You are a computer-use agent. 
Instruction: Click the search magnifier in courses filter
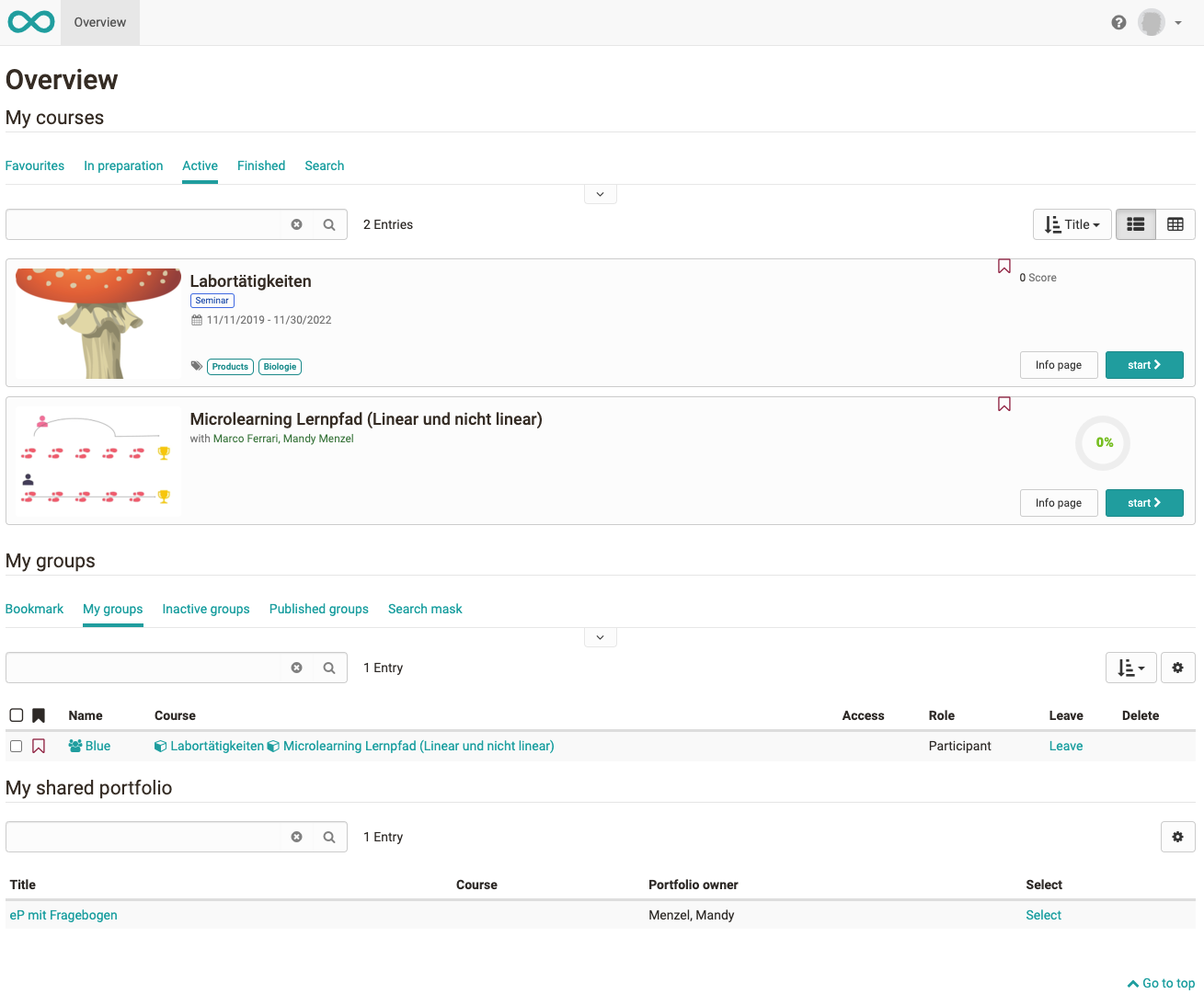[329, 223]
